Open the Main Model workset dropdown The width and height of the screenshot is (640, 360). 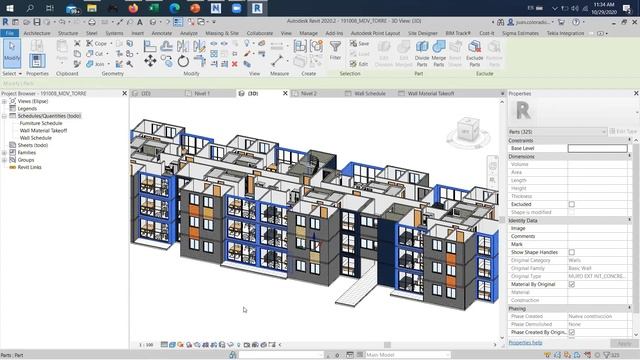408,355
